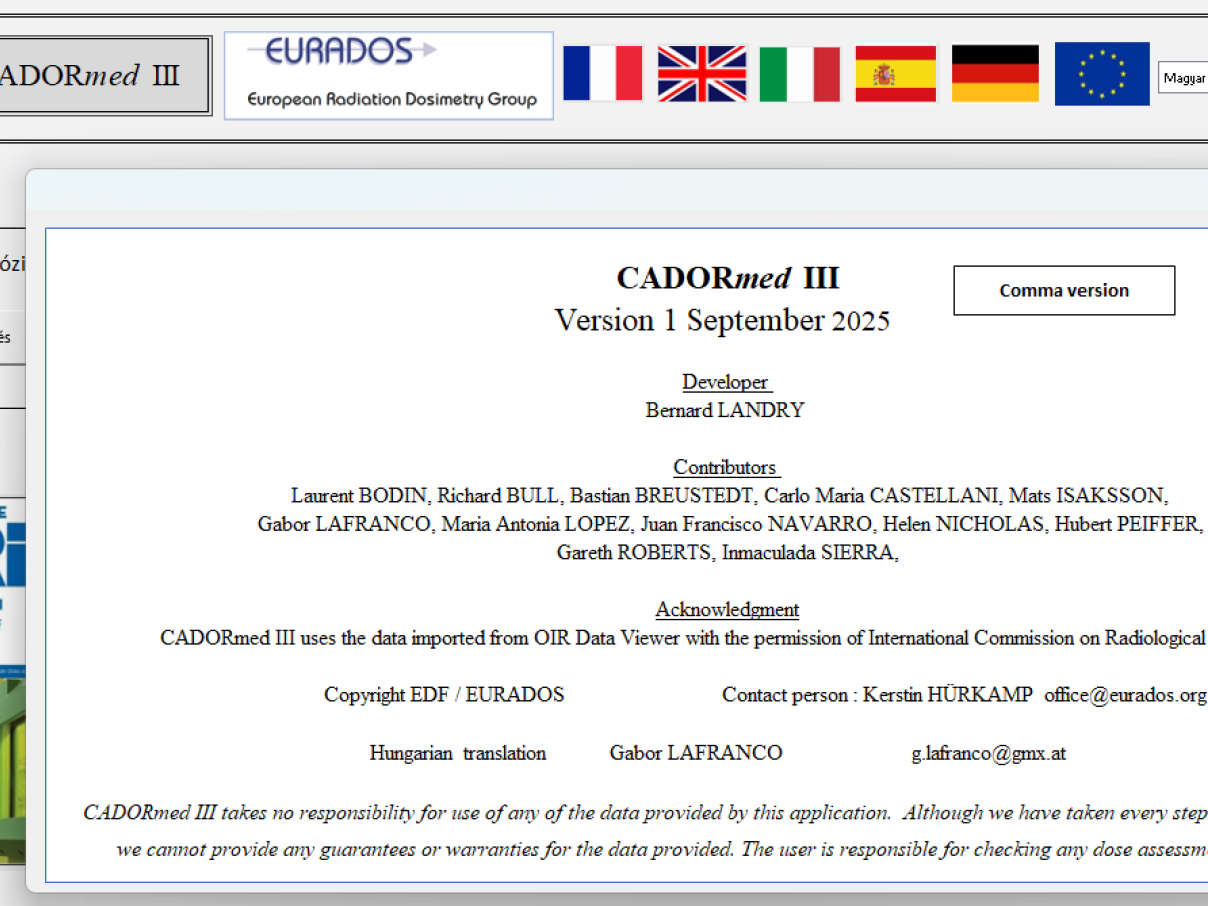Screen dimensions: 1208x906
Task: Click the Contributors heading
Action: pos(726,467)
